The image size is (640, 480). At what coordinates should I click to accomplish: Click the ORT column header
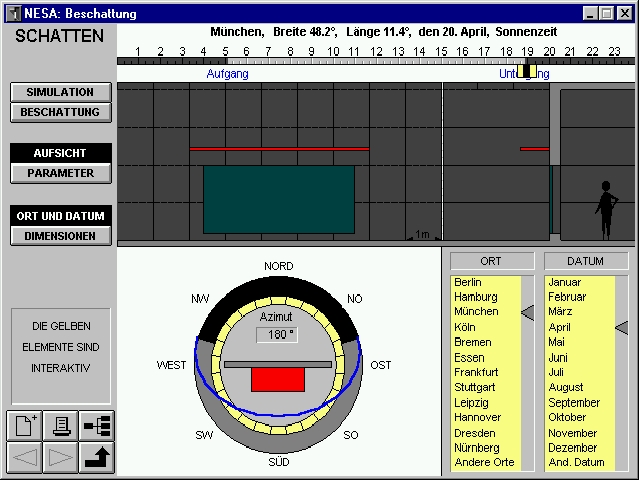(492, 261)
